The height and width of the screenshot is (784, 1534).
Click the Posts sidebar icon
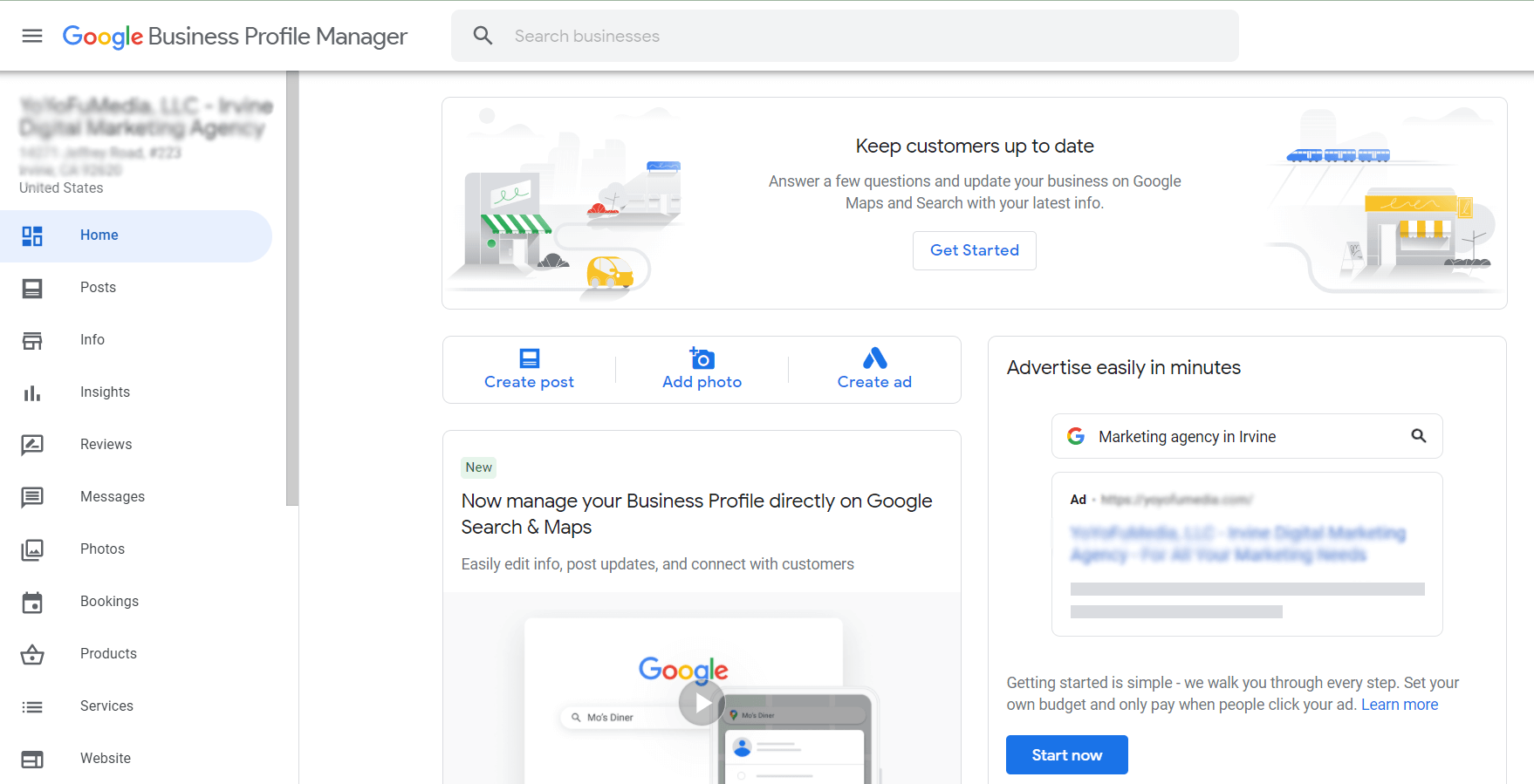(x=32, y=288)
